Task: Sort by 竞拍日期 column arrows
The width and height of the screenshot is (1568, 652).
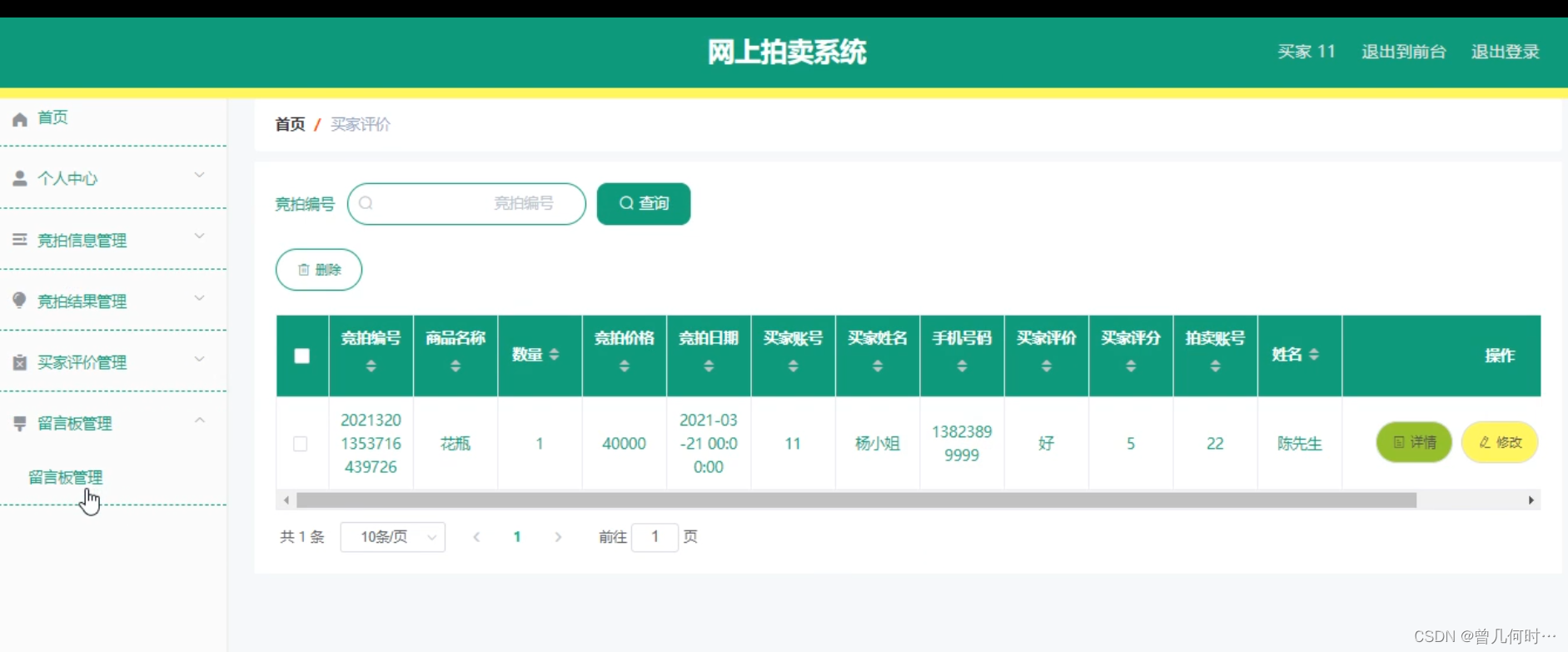Action: (709, 366)
